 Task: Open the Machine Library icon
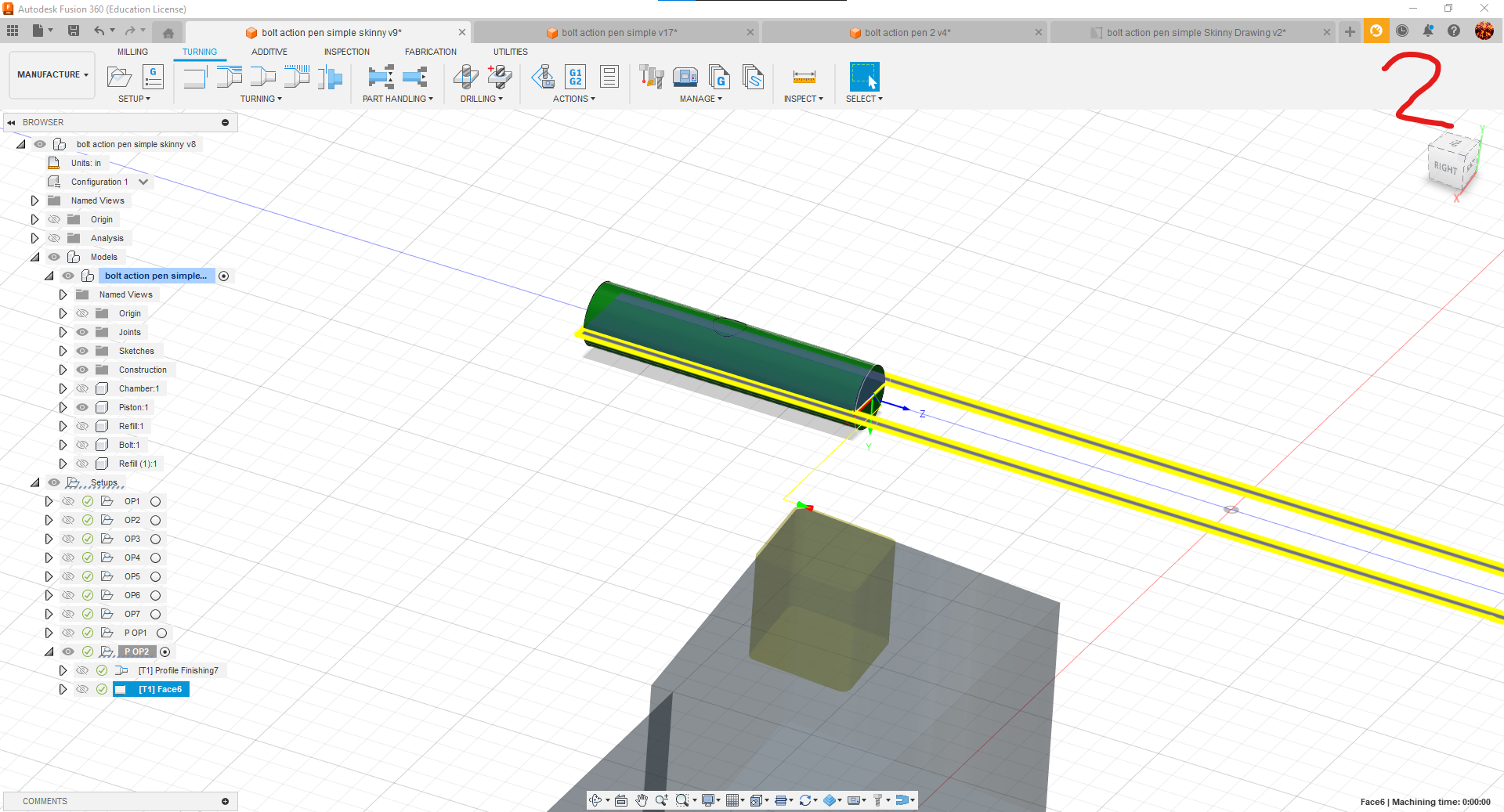point(685,77)
